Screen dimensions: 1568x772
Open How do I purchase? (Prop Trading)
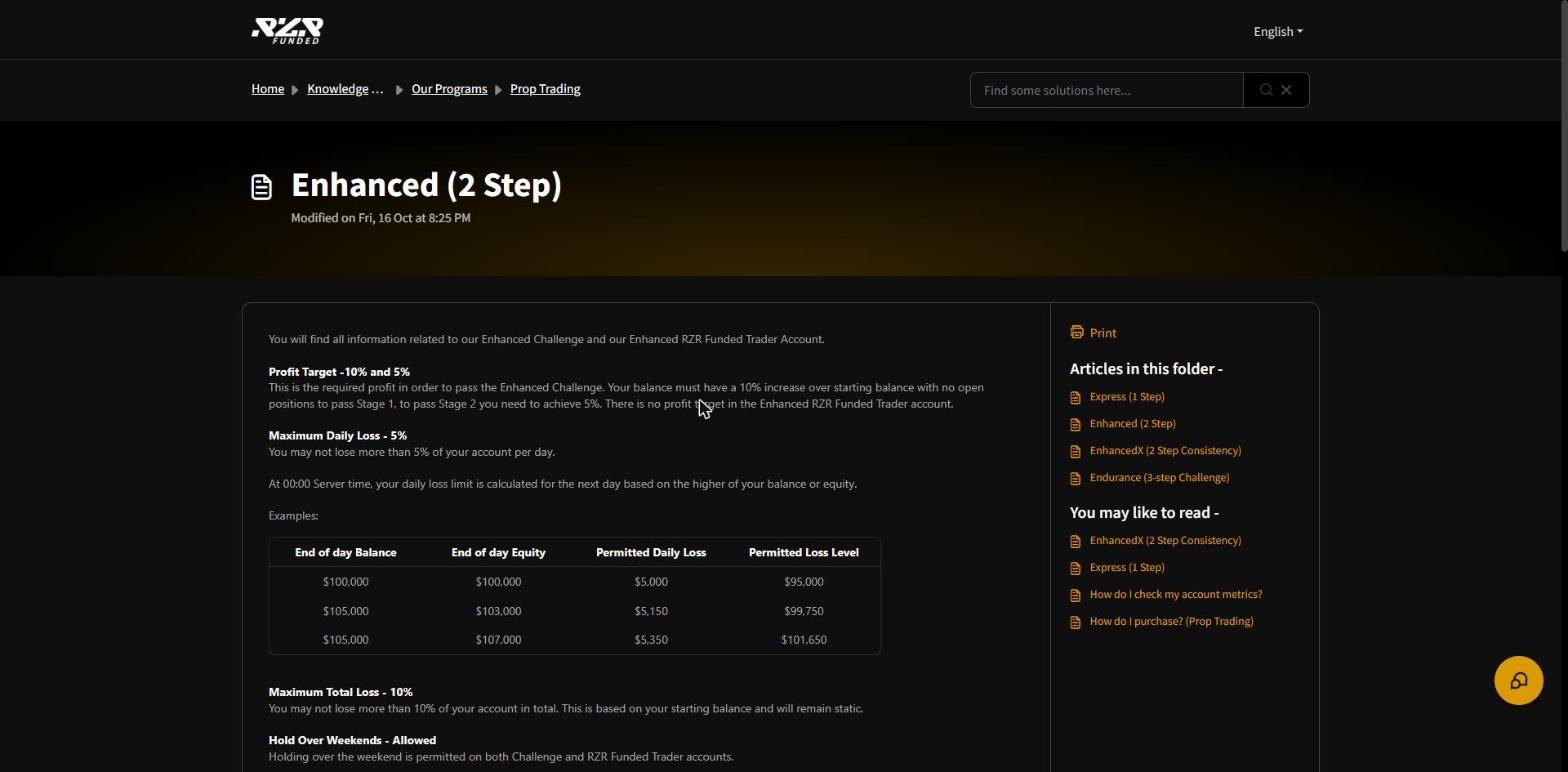[x=1172, y=622]
